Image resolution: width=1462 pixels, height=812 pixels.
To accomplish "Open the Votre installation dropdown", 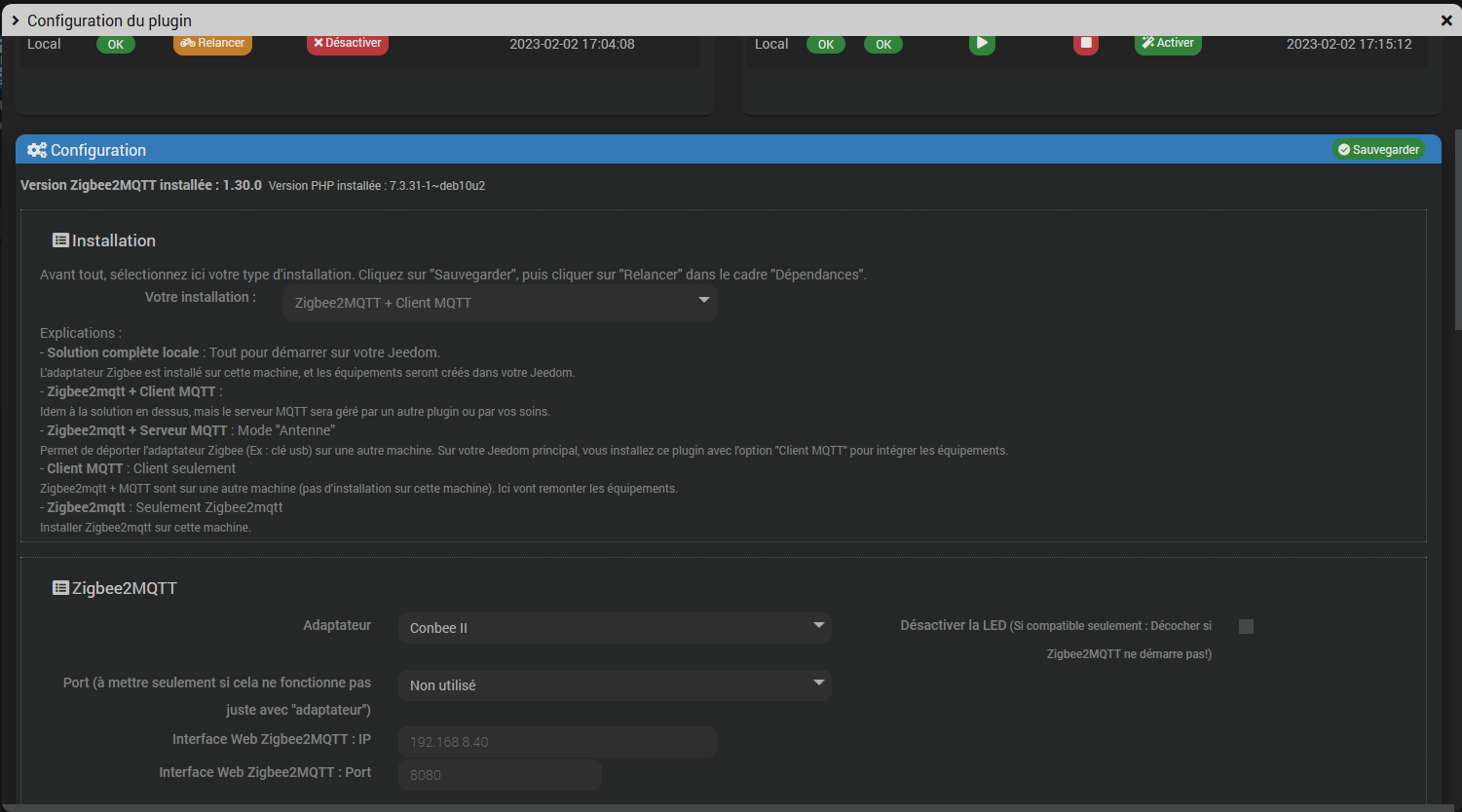I will tap(500, 303).
